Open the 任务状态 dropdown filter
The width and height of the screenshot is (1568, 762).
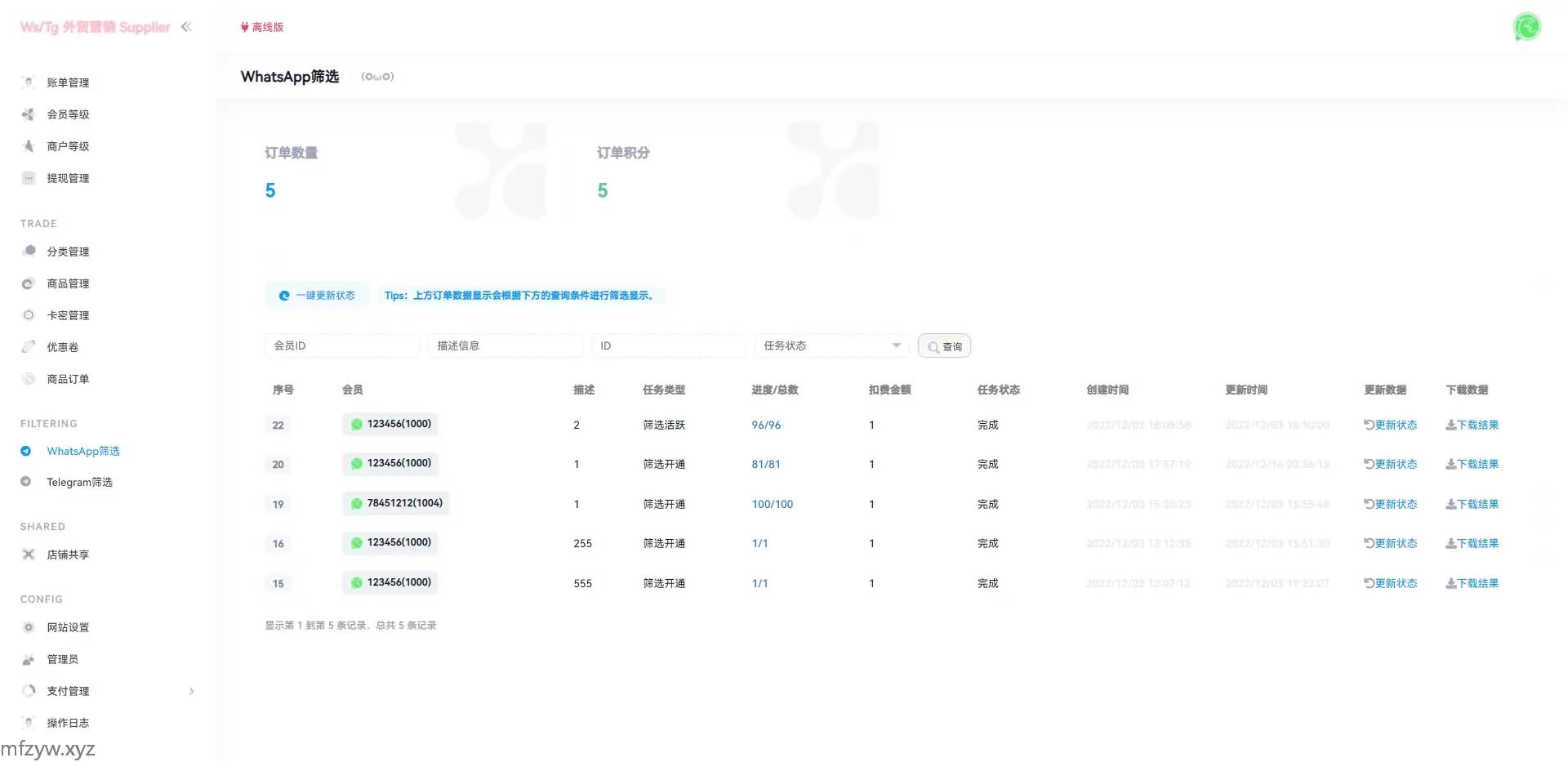pyautogui.click(x=831, y=345)
